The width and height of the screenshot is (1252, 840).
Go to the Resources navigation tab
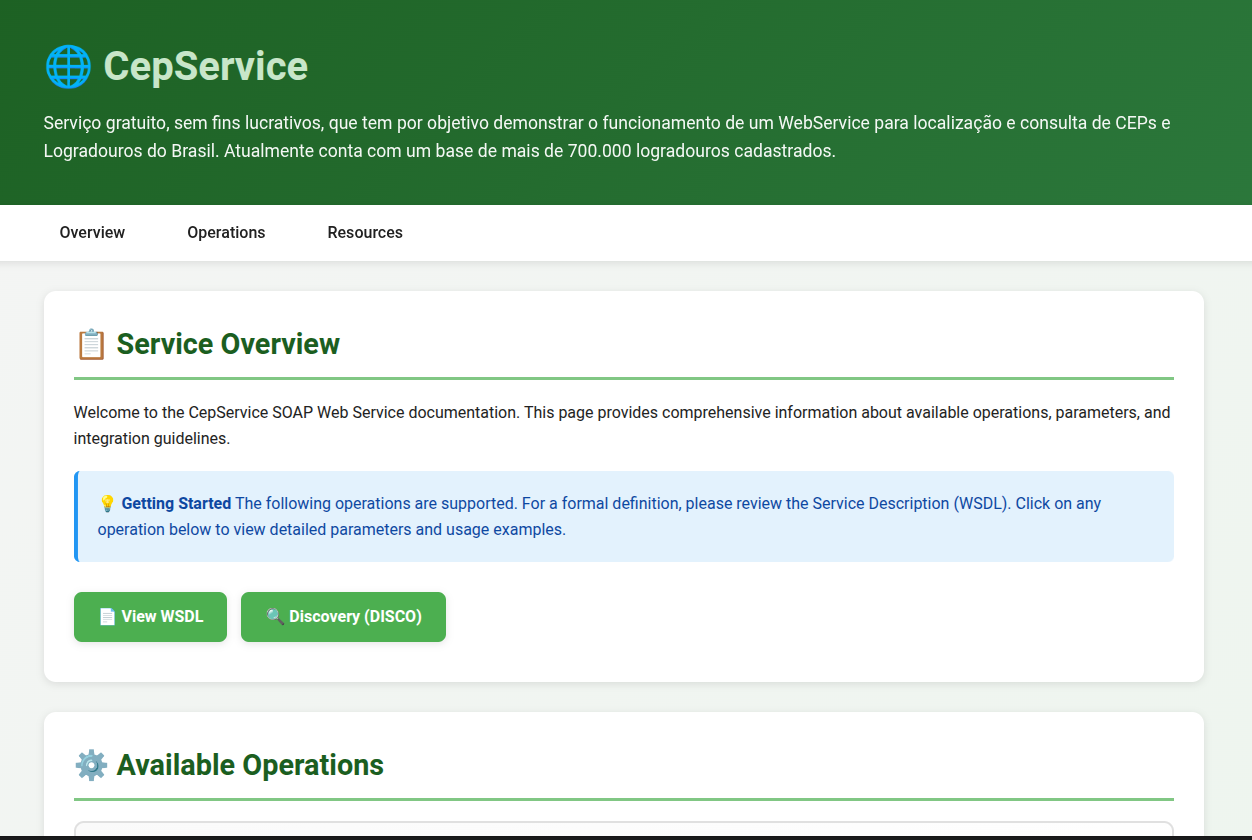pyautogui.click(x=365, y=233)
